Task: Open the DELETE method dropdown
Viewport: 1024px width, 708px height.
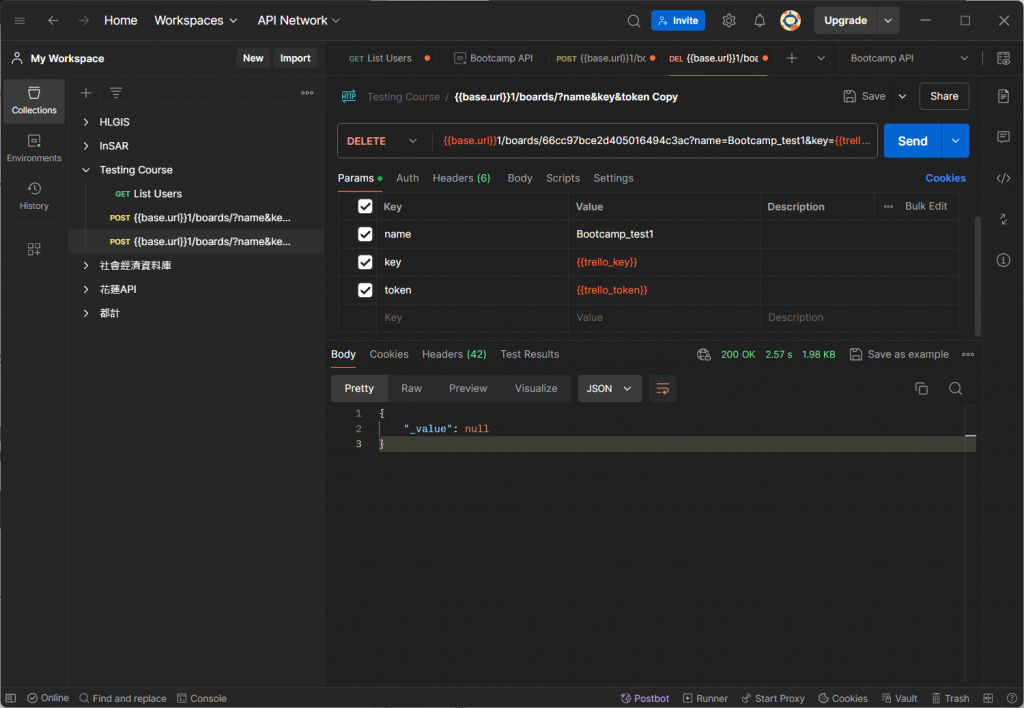Action: [382, 141]
